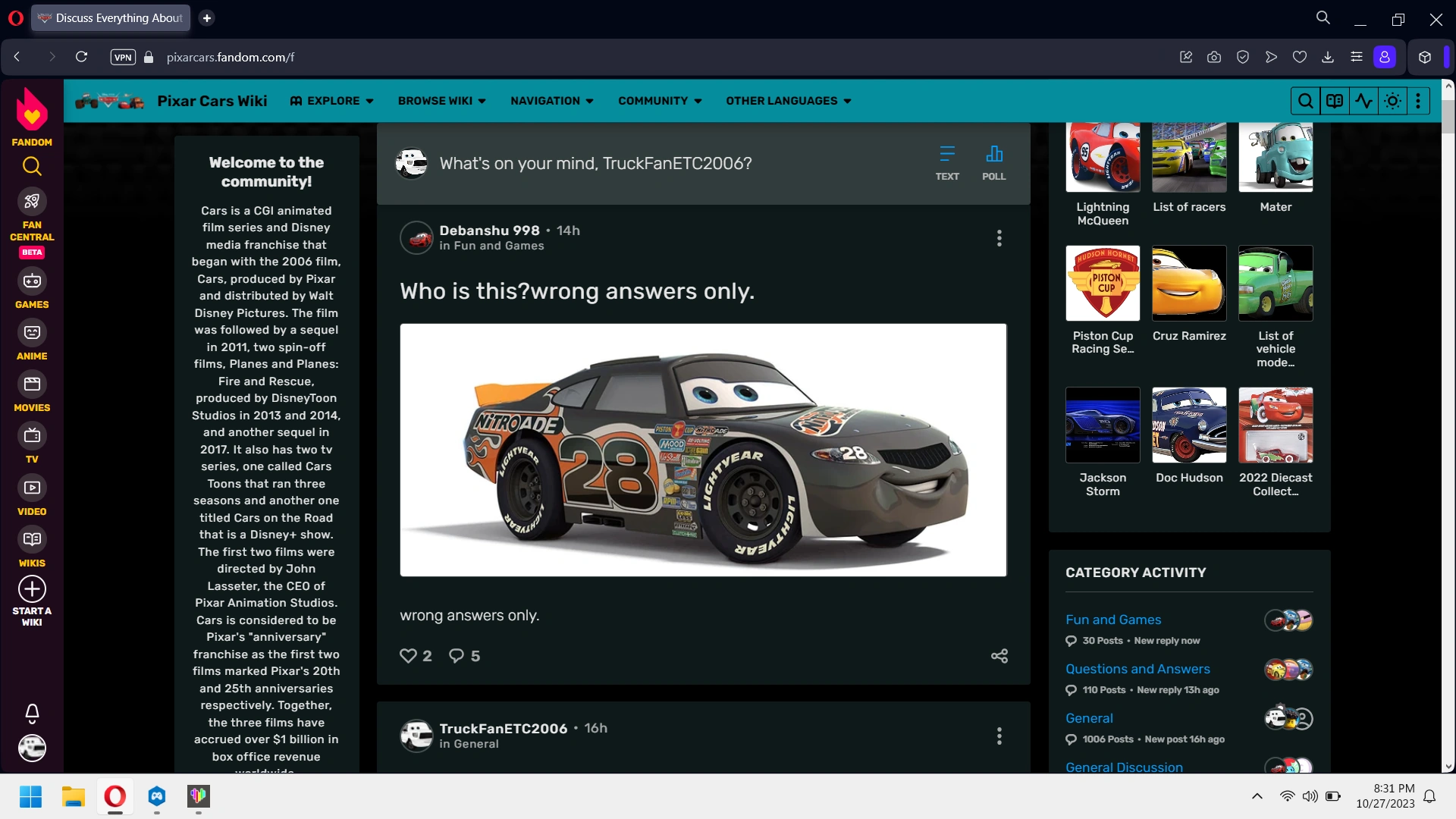The width and height of the screenshot is (1456, 819).
Task: Open Start a Wiki plus icon
Action: 32,589
